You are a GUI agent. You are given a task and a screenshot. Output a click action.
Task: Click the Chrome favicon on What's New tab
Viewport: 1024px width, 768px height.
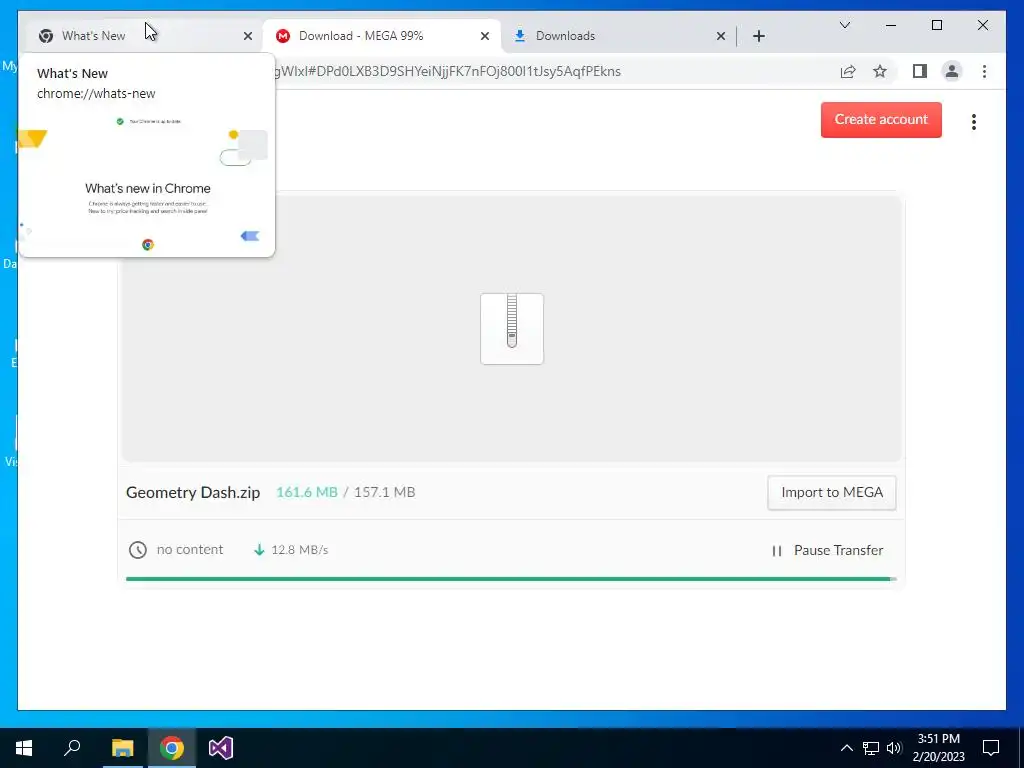point(46,36)
